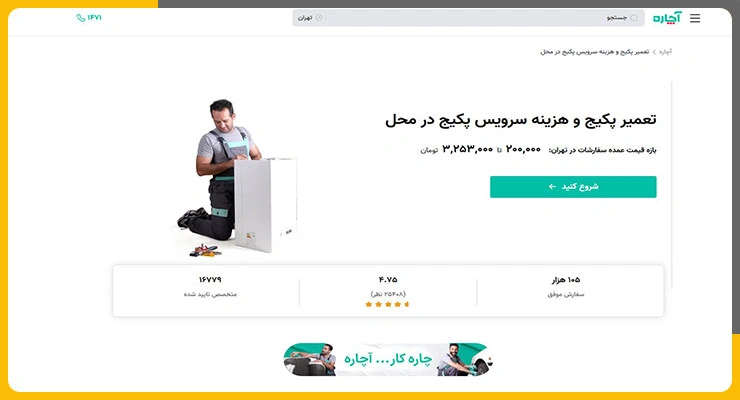Click the آچاره logo
The width and height of the screenshot is (740, 400).
coord(667,18)
